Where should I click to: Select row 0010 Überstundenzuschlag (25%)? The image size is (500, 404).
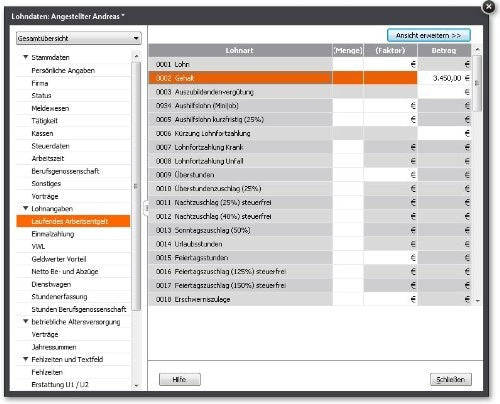point(310,189)
